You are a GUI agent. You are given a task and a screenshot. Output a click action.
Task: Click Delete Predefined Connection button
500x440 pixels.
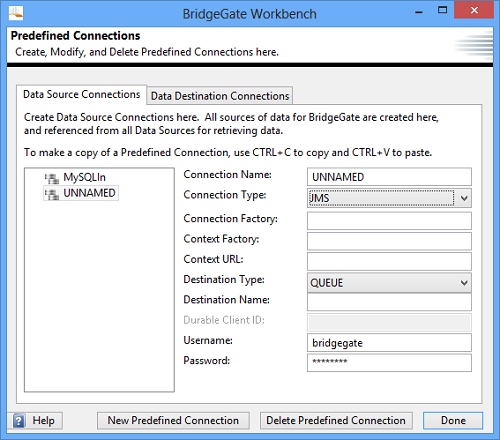coord(336,421)
